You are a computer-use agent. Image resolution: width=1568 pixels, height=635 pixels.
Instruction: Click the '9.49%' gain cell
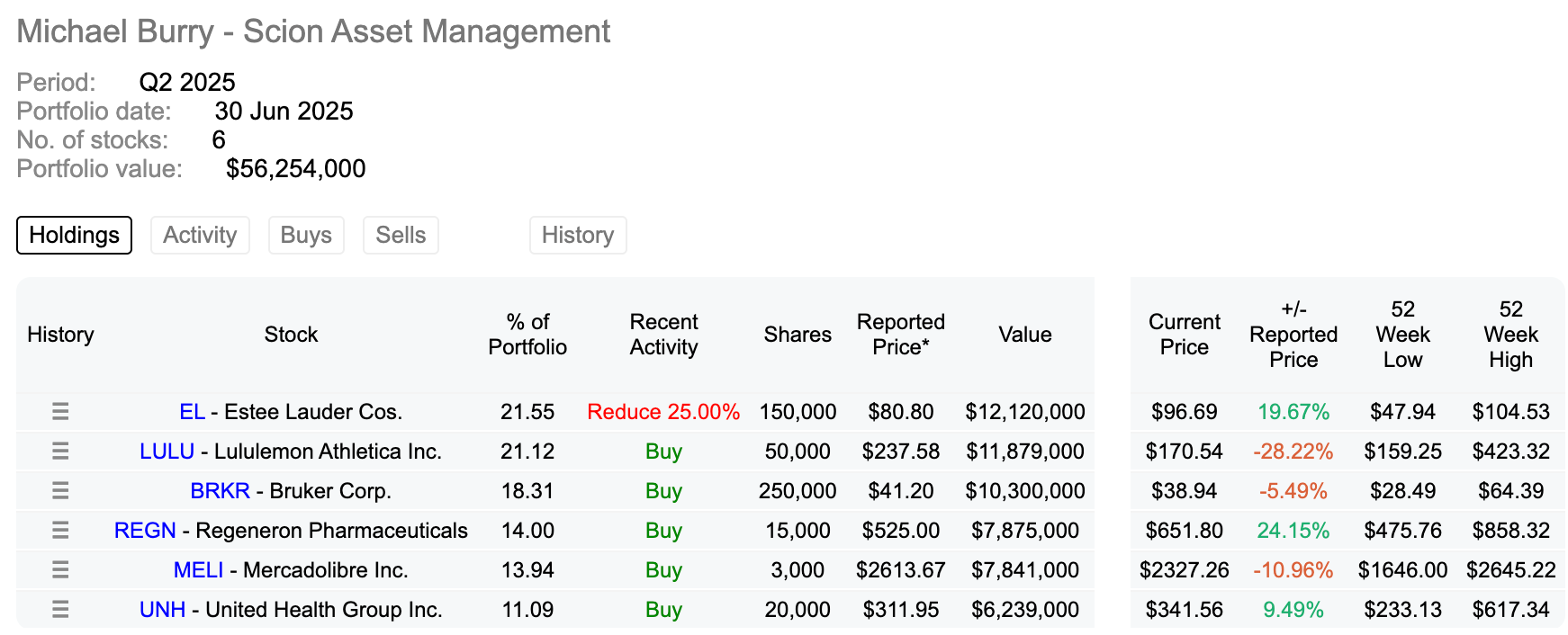coord(1293,610)
